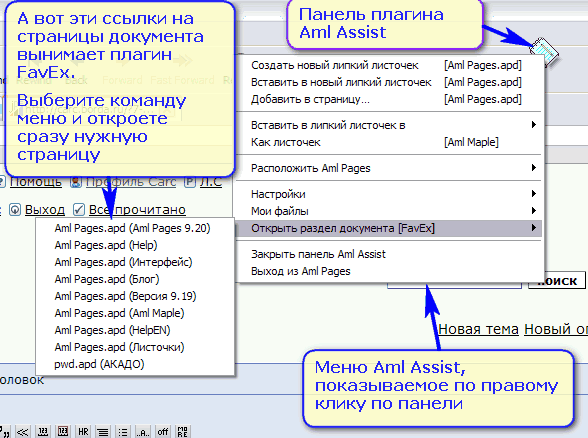Open 'pwd.apd (АКАДО)' page
Viewport: 588px width, 438px height.
[135, 364]
